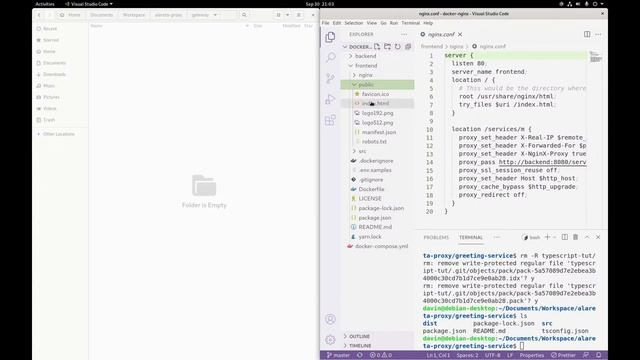Click Prettier in the status bar
The height and width of the screenshot is (360, 640).
pos(563,355)
